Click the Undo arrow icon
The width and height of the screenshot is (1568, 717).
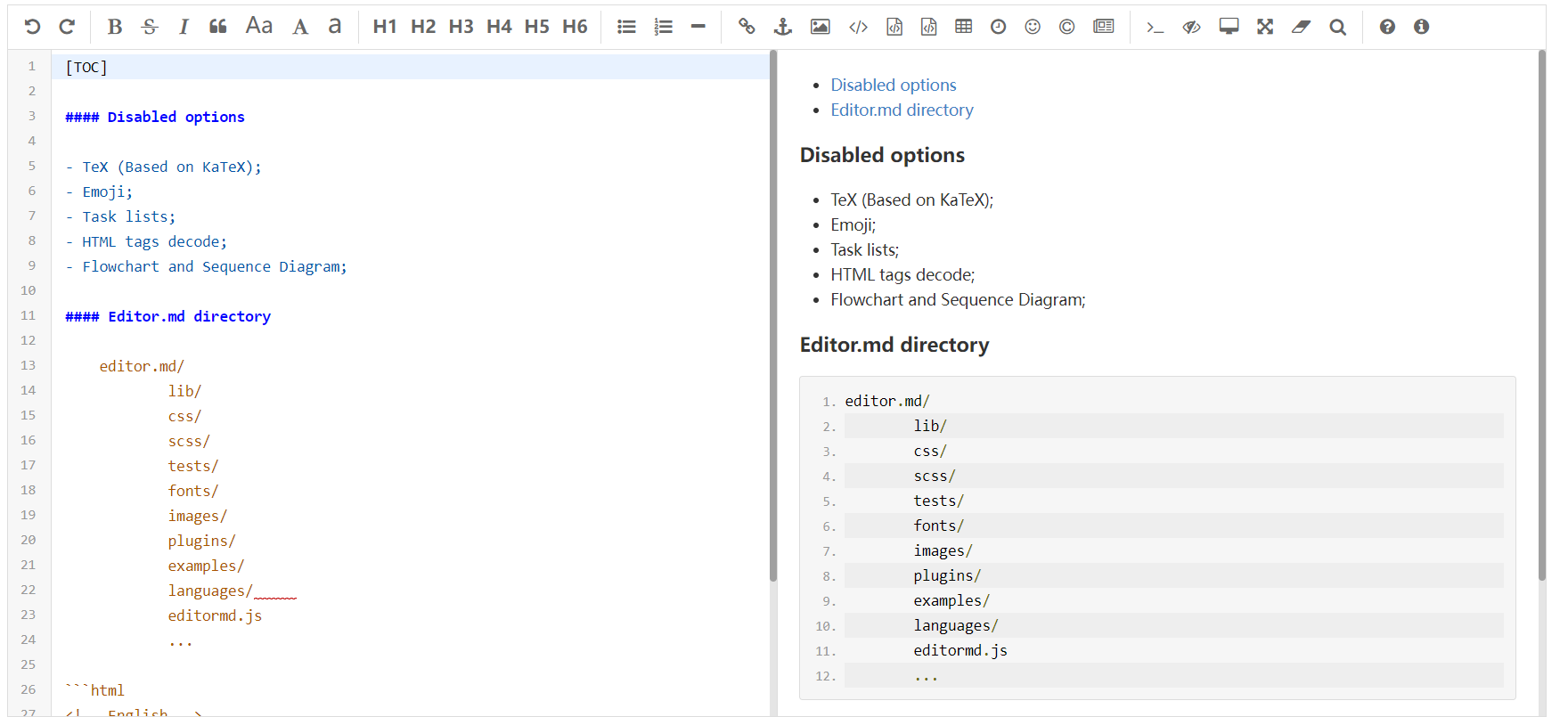32,27
